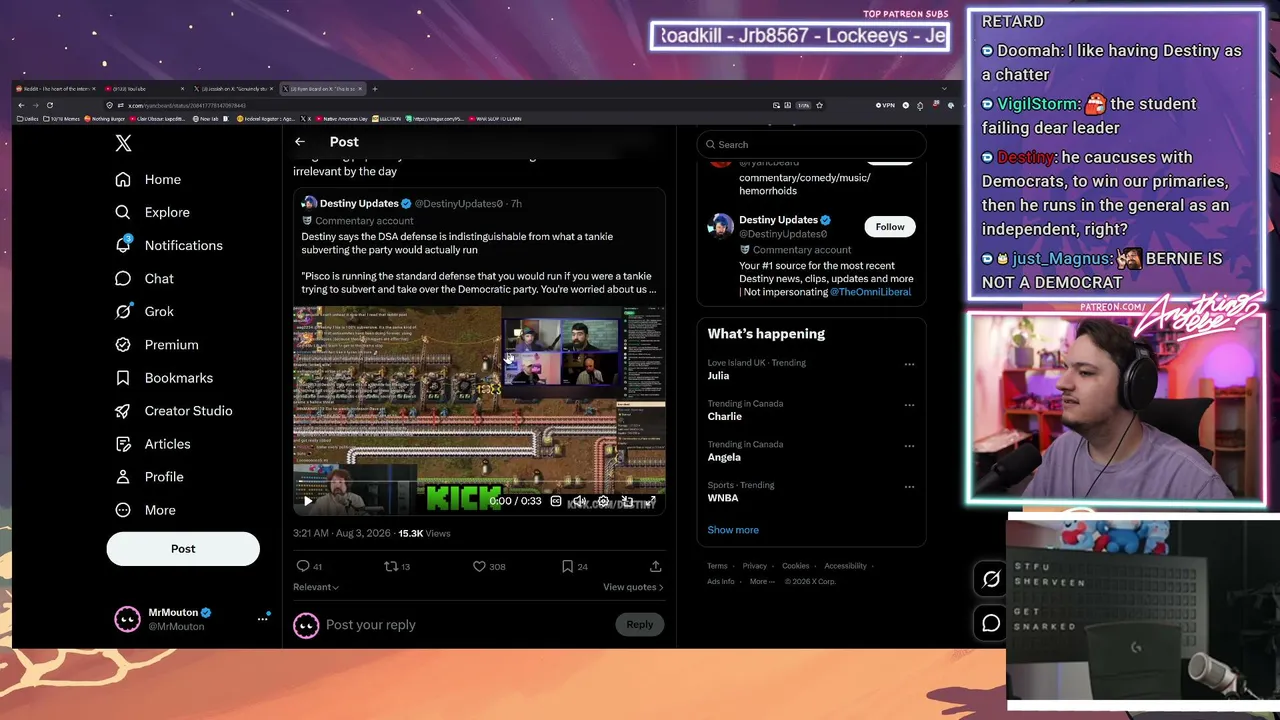1280x720 pixels.
Task: Play the embedded Kick video clip
Action: pos(308,501)
